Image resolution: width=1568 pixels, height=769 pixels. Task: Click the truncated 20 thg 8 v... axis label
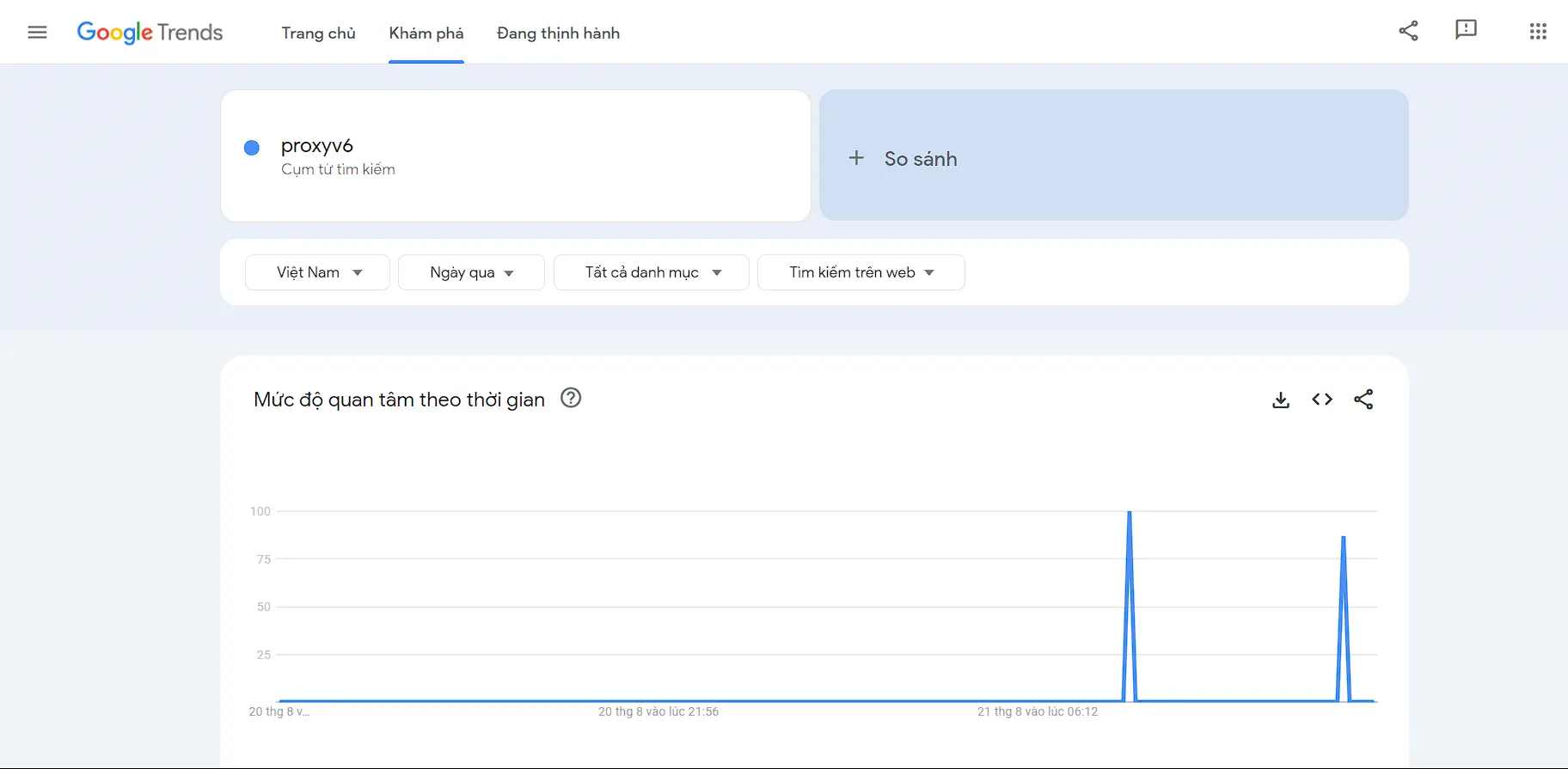(279, 711)
